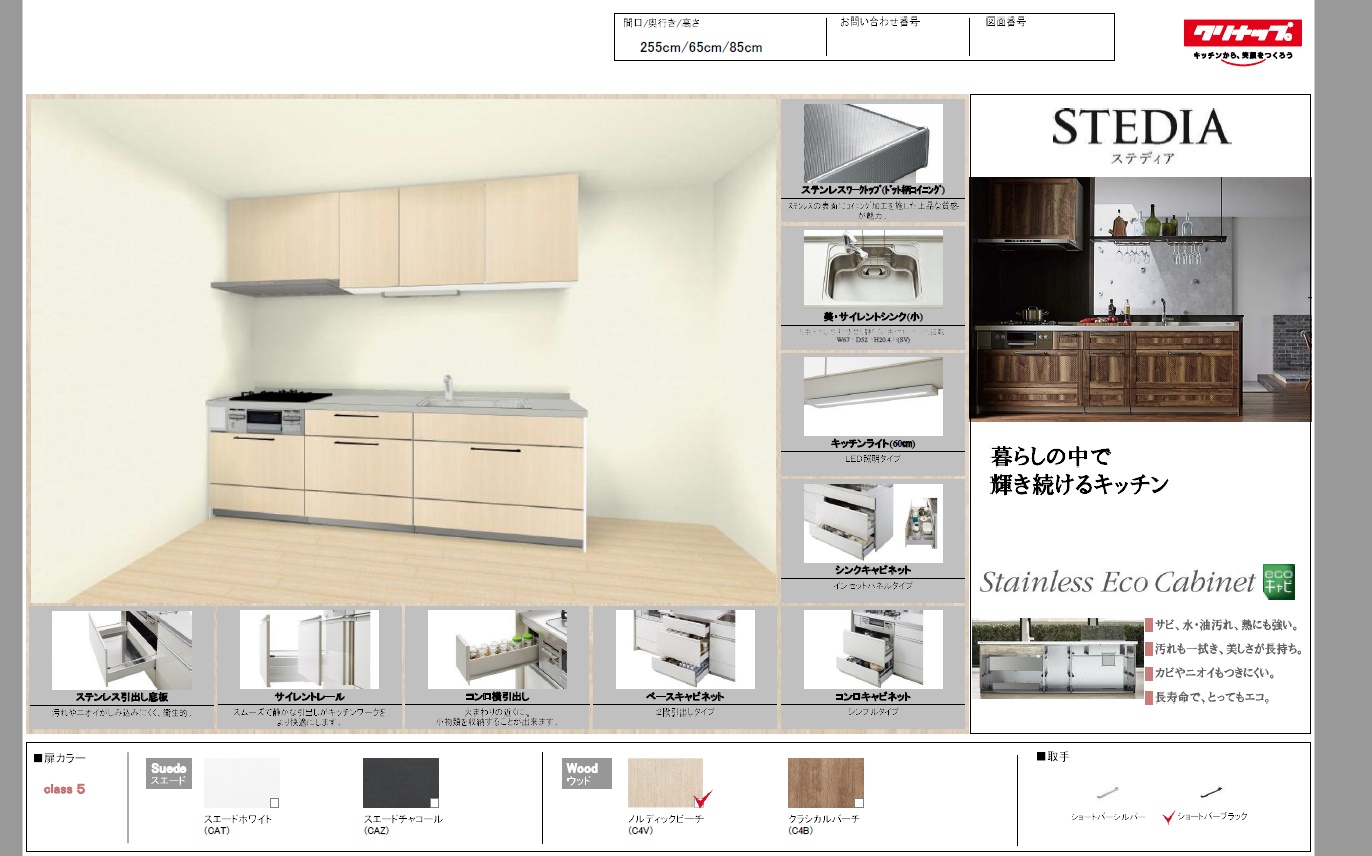This screenshot has width=1372, height=856.
Task: Click the サビ、水・油汚れ、熱にも強い bullet
Action: (1226, 625)
